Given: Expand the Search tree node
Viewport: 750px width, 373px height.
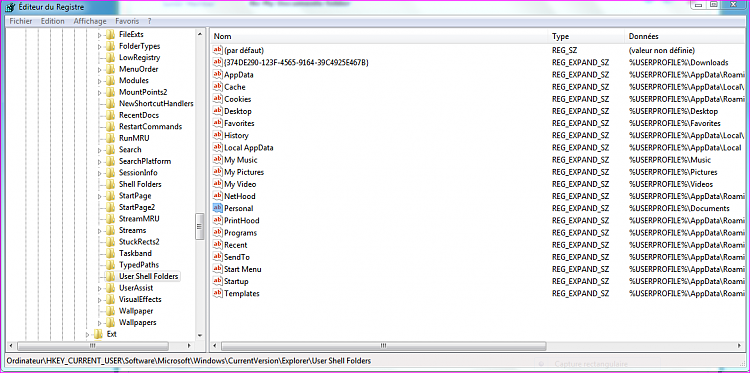Looking at the screenshot, I should pos(99,150).
